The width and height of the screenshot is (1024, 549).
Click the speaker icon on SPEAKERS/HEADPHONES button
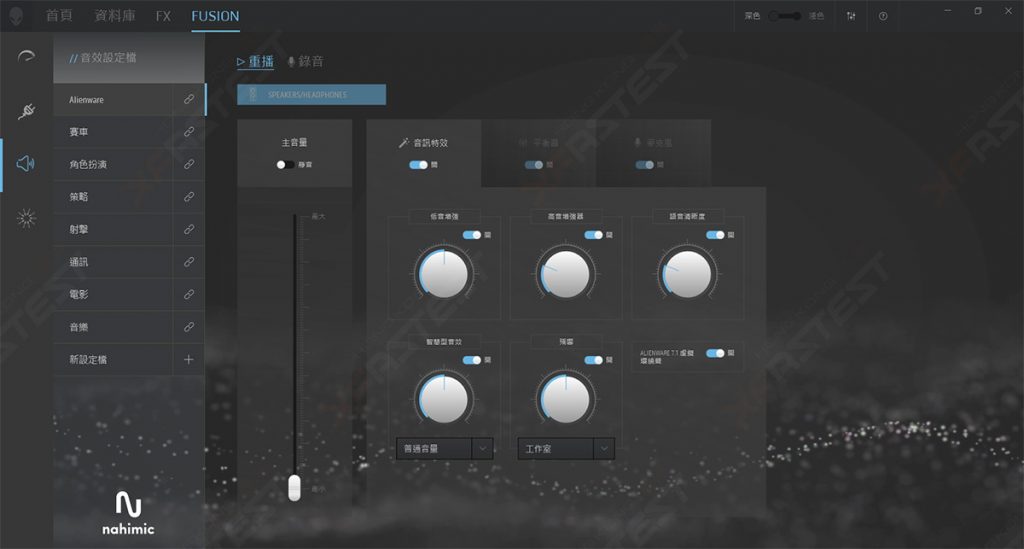coord(253,95)
